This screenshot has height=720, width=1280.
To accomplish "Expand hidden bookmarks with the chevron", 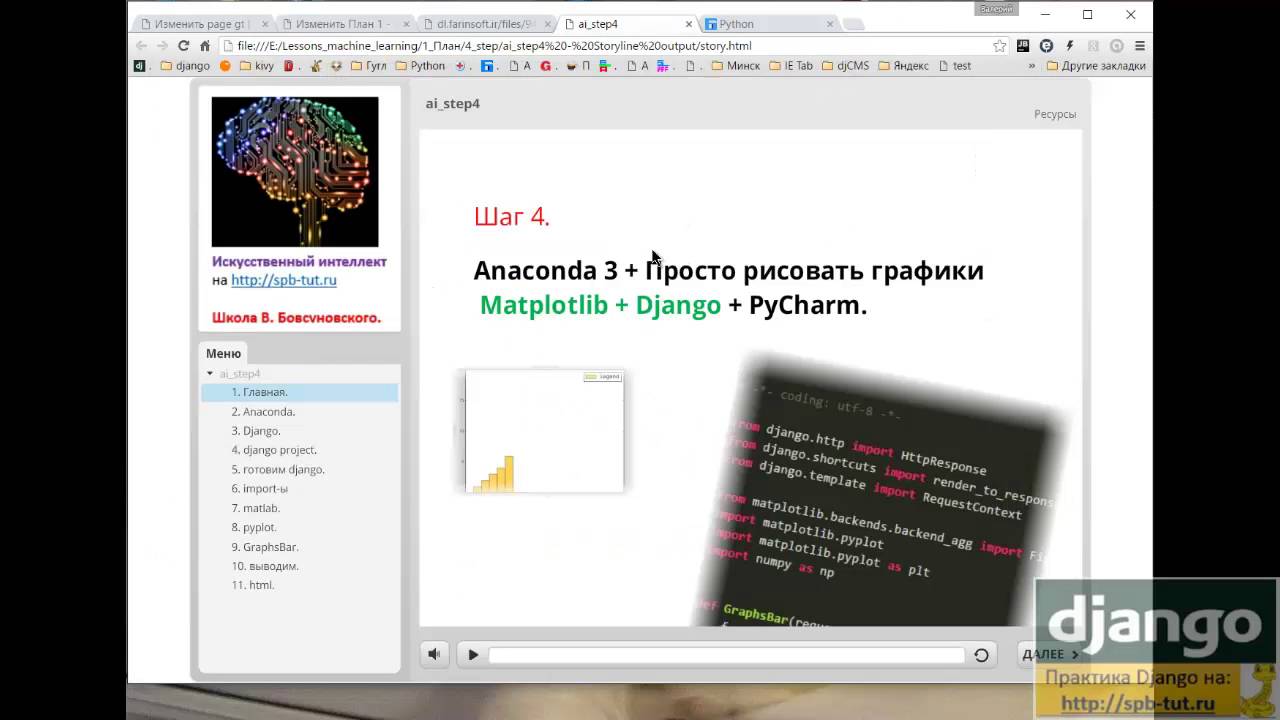I will [1032, 66].
